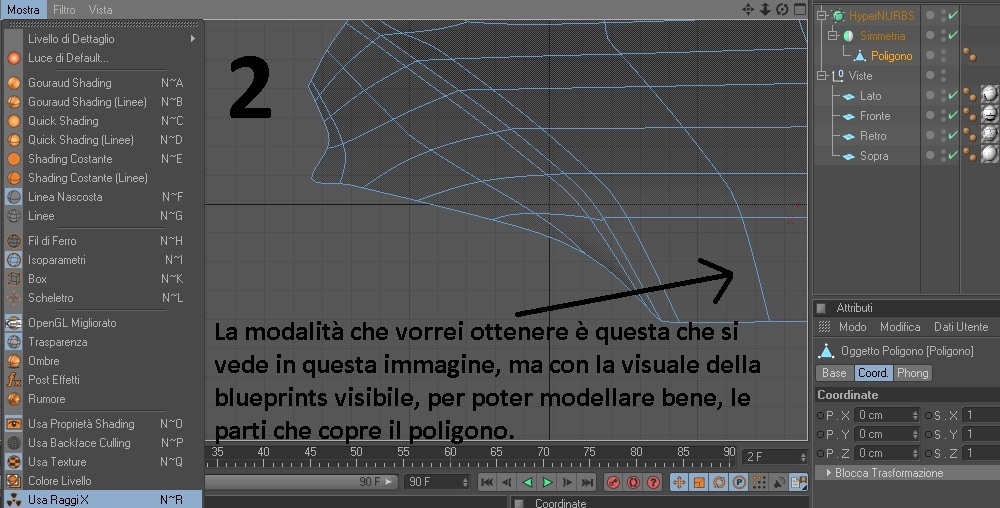Toggle the green checkmark of Sopra
Image resolution: width=1000 pixels, height=508 pixels.
[x=953, y=156]
